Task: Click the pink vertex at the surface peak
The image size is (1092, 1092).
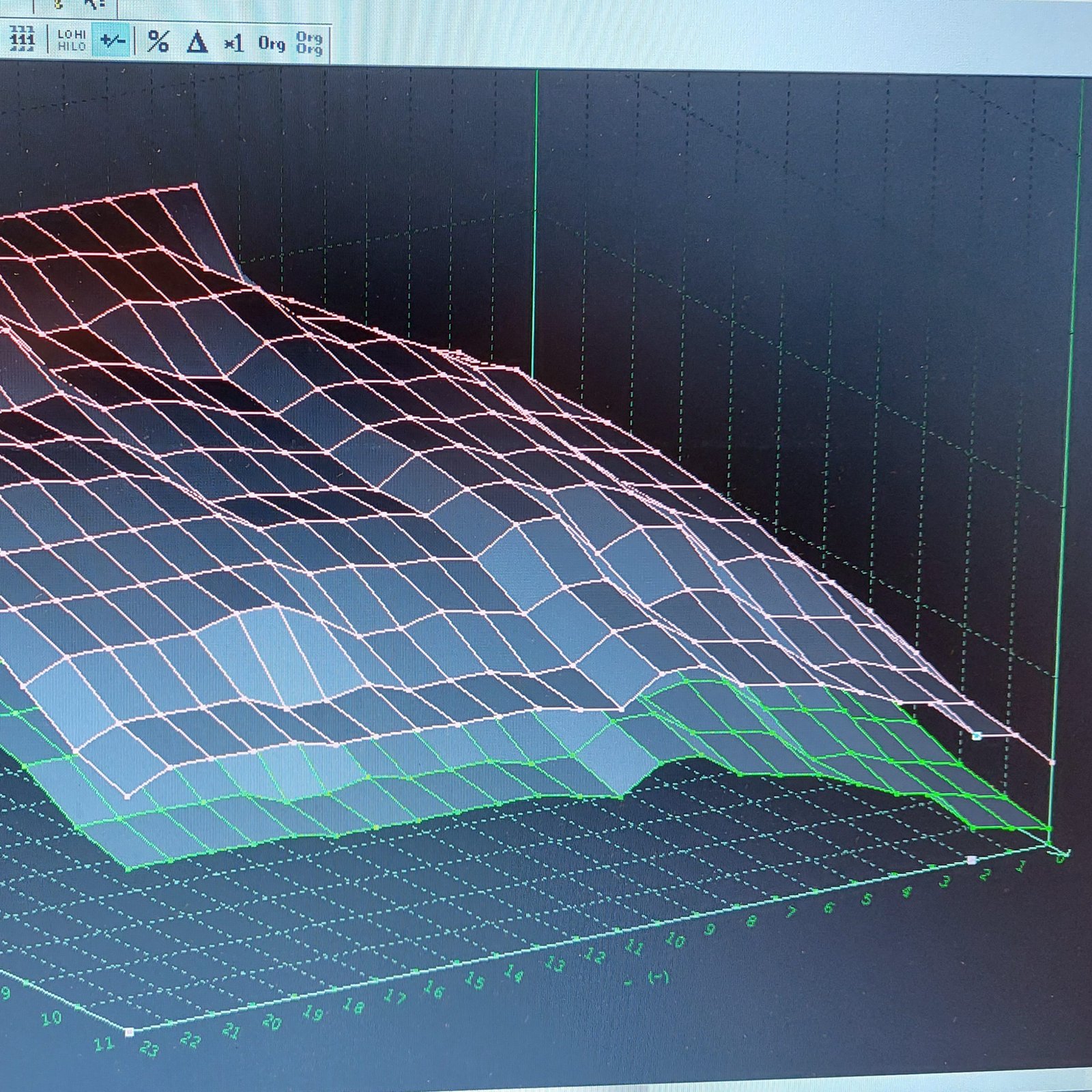Action: 196,185
